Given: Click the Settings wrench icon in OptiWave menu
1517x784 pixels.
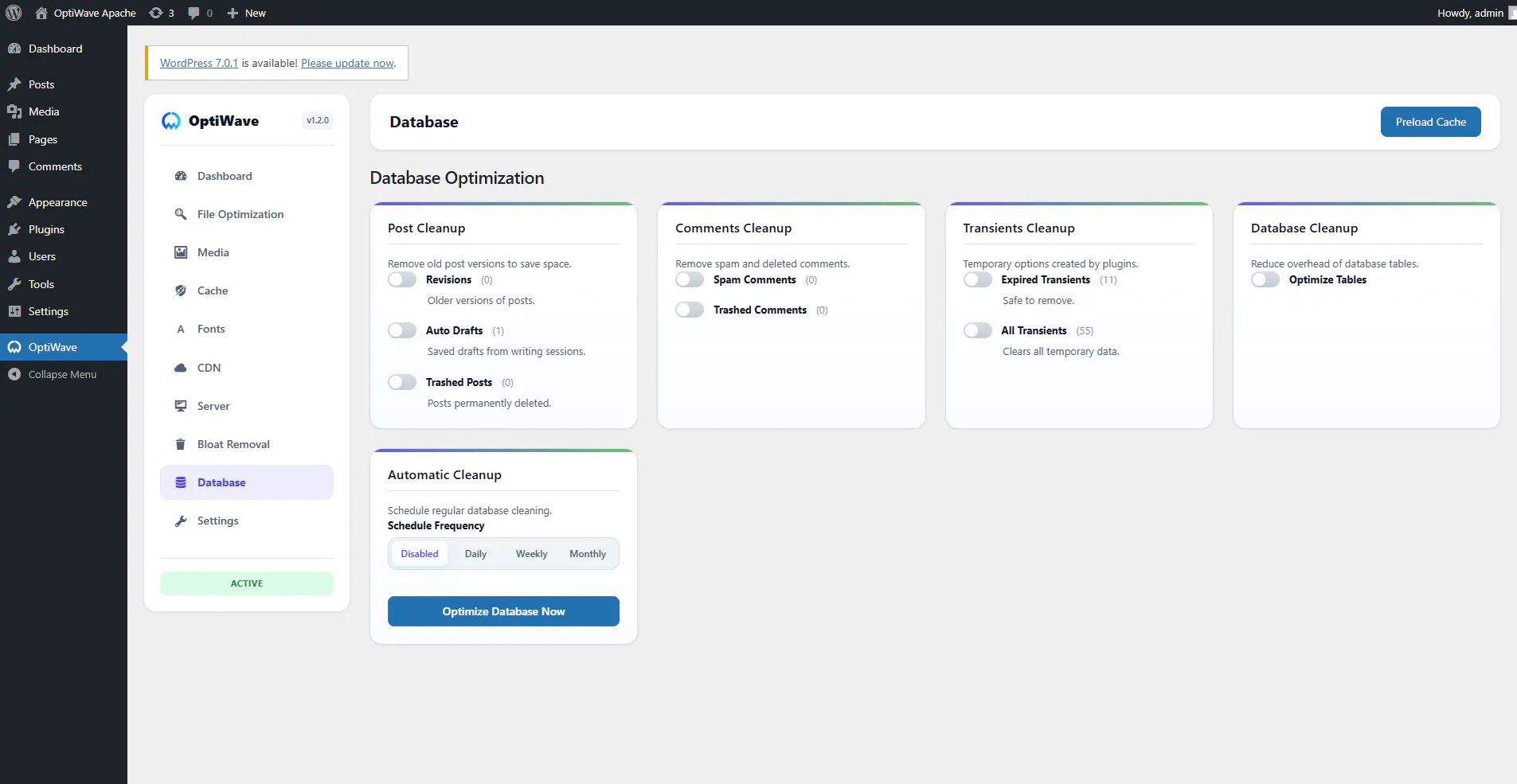Looking at the screenshot, I should click(x=181, y=521).
